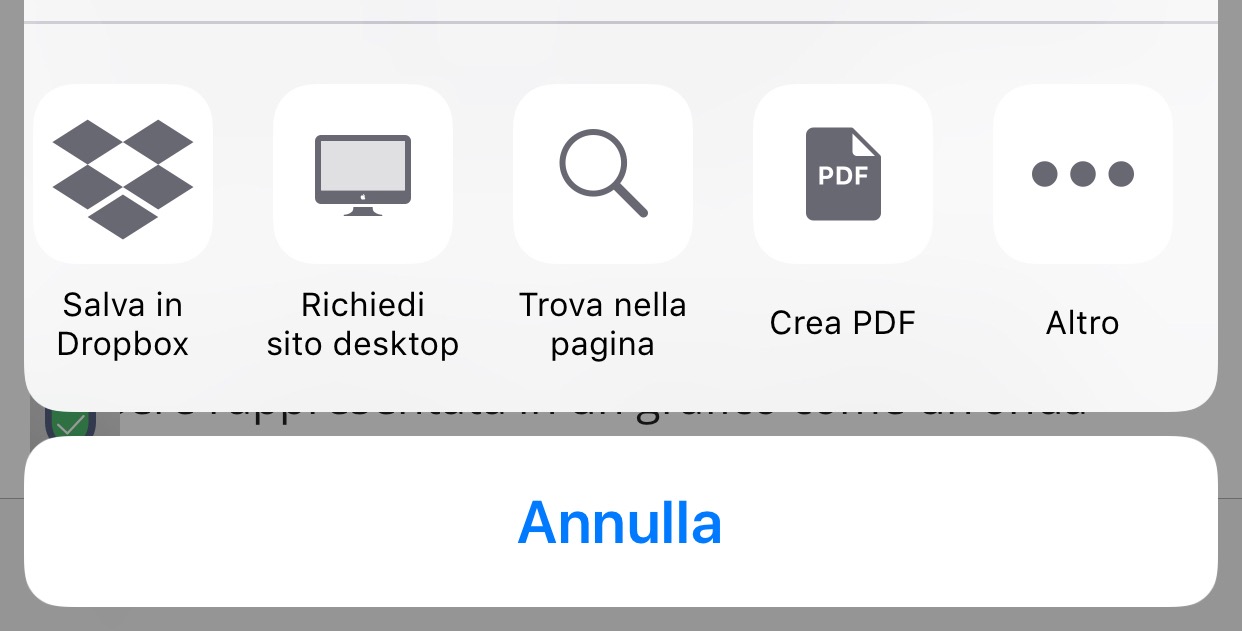This screenshot has width=1242, height=631.
Task: Open the "Altro" label for more actions
Action: click(1083, 323)
